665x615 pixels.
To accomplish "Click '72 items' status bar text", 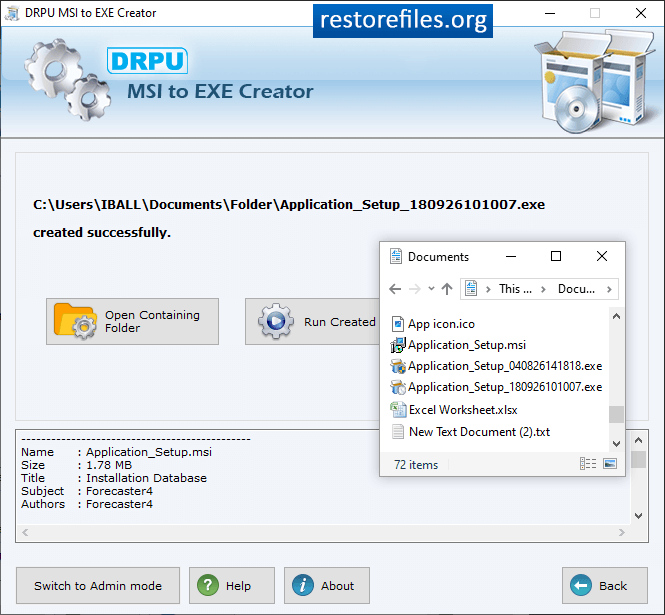I will tap(416, 465).
